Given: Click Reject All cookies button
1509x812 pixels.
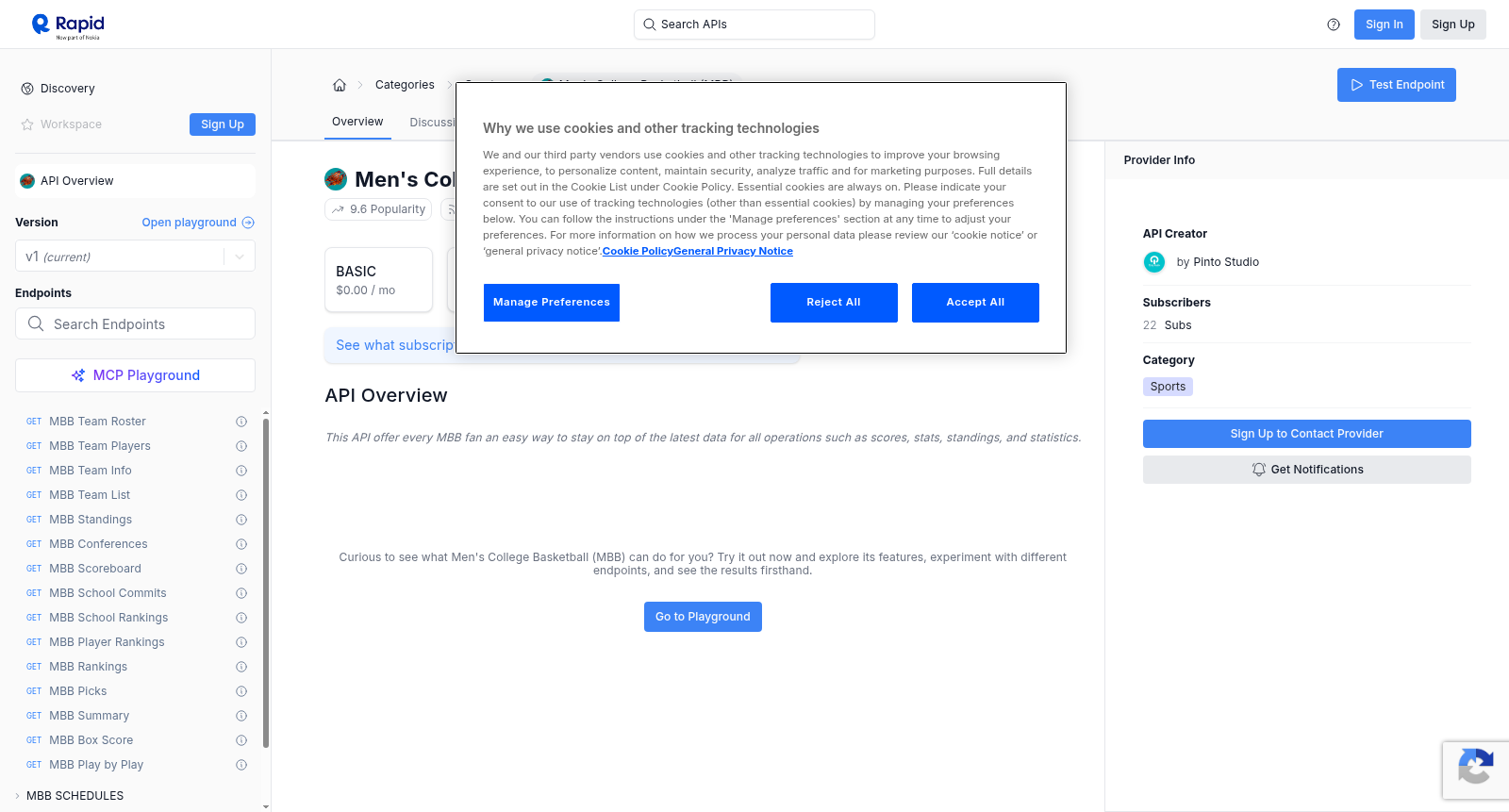Looking at the screenshot, I should 834,303.
